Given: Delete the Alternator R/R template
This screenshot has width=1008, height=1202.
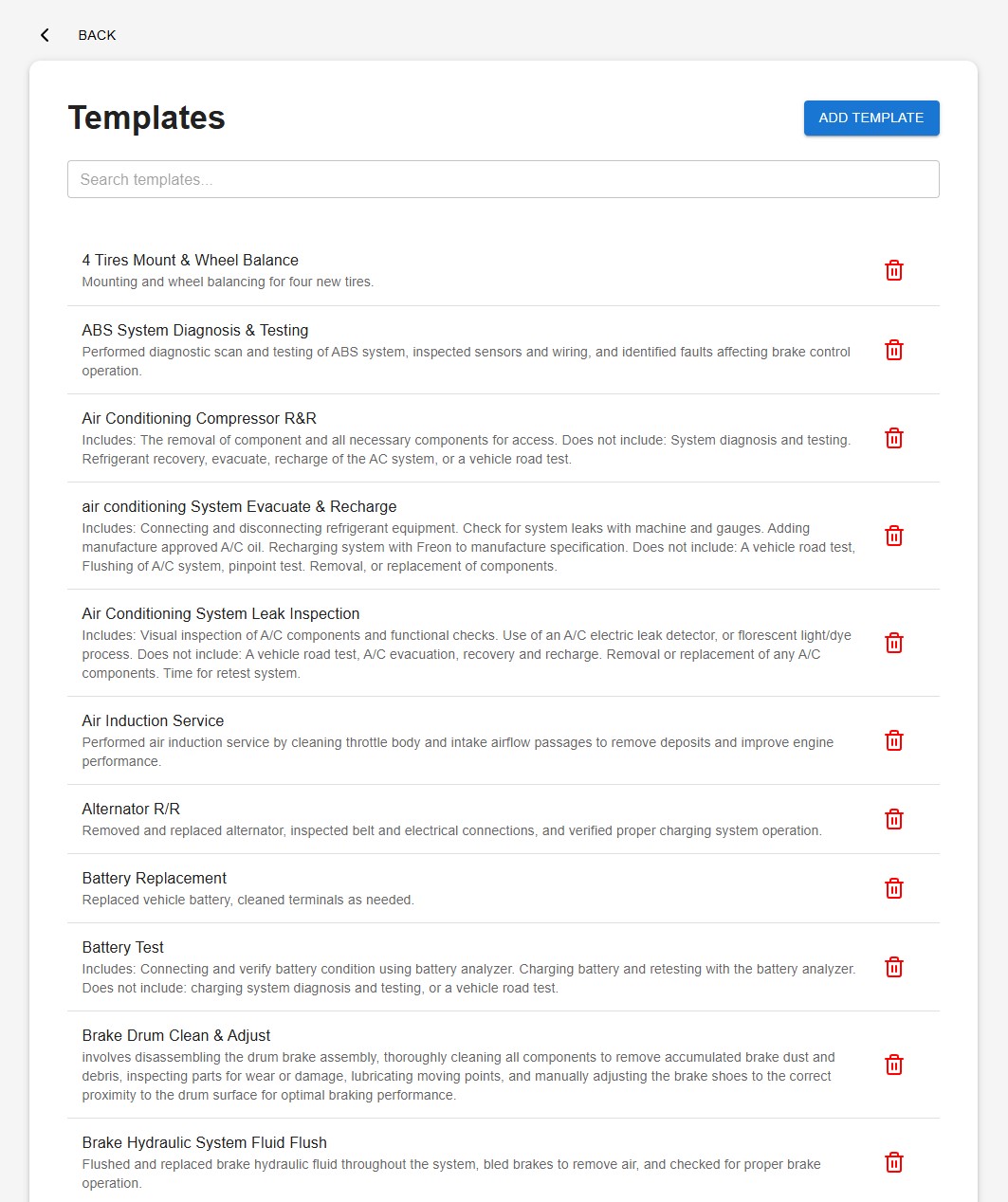Looking at the screenshot, I should [893, 820].
